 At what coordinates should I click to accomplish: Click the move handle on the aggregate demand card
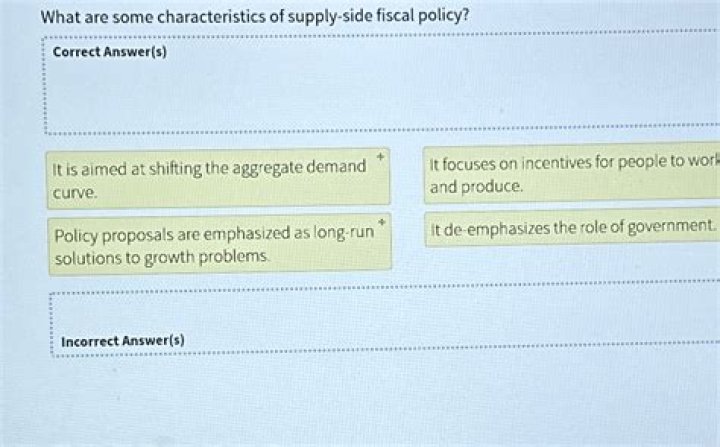point(381,158)
